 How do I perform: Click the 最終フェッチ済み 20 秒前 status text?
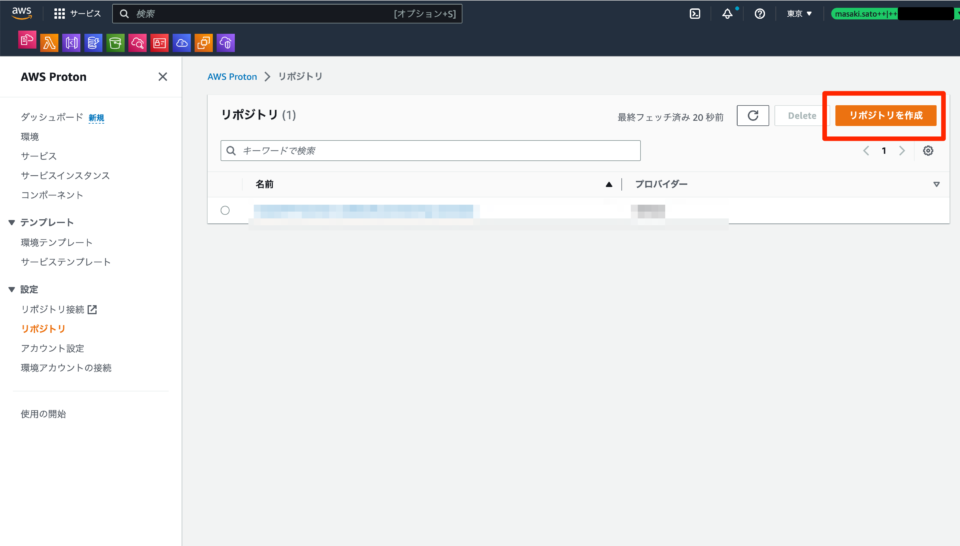670,117
